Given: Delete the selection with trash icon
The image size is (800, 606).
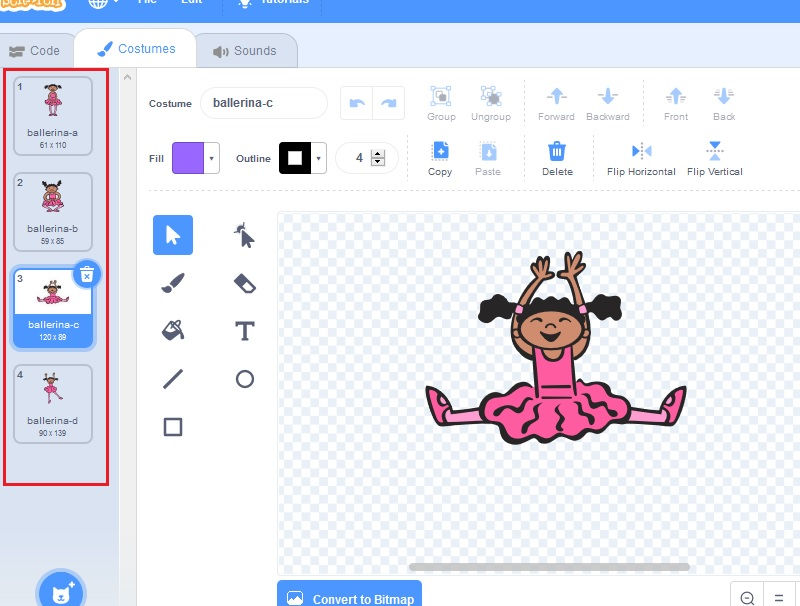Looking at the screenshot, I should (x=557, y=159).
